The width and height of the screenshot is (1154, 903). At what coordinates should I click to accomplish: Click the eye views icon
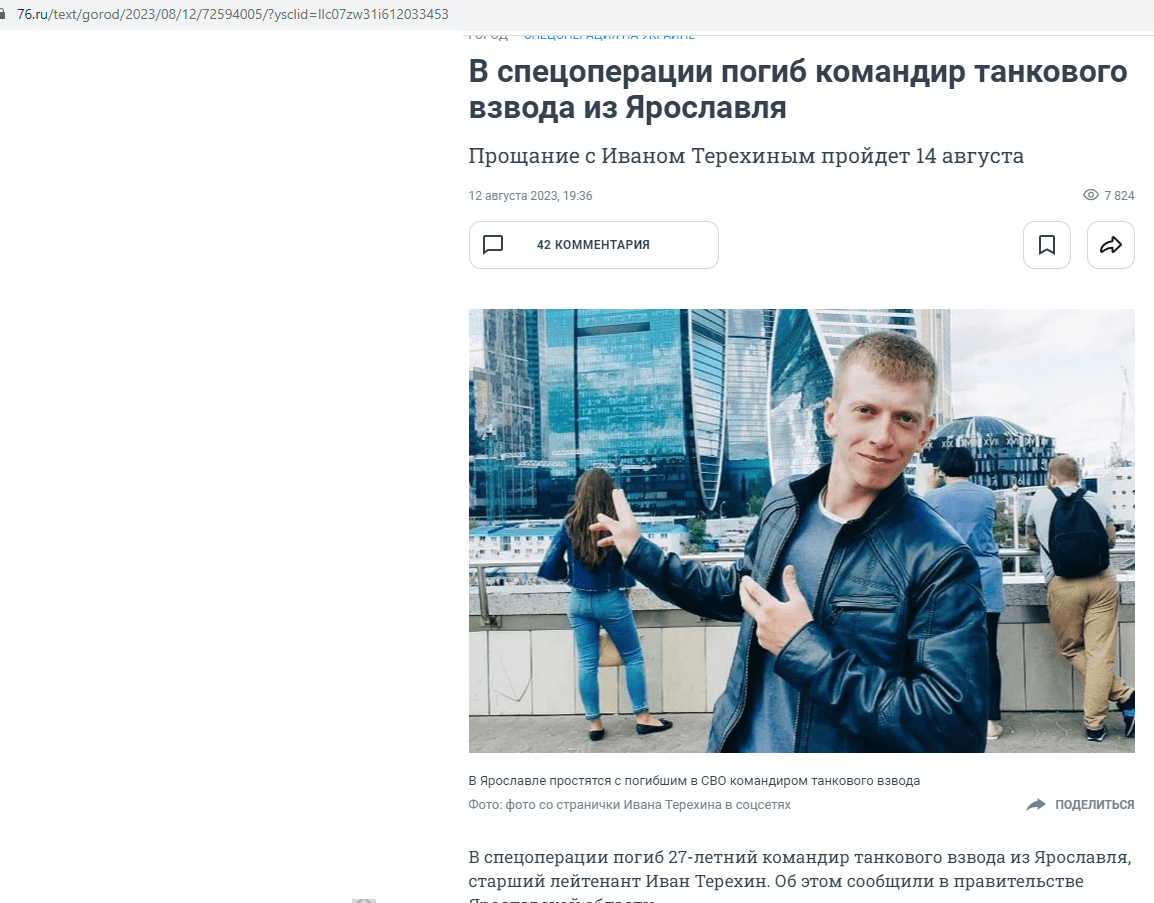tap(1091, 195)
